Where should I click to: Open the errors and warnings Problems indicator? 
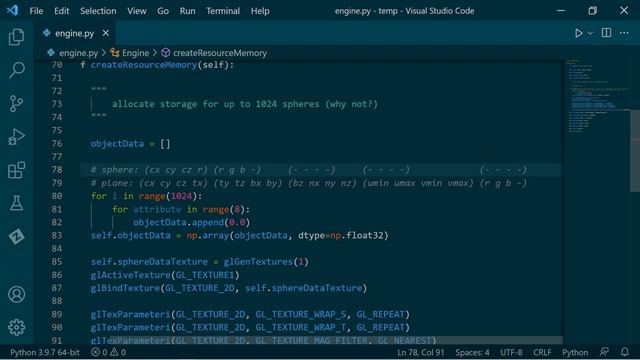pos(109,352)
